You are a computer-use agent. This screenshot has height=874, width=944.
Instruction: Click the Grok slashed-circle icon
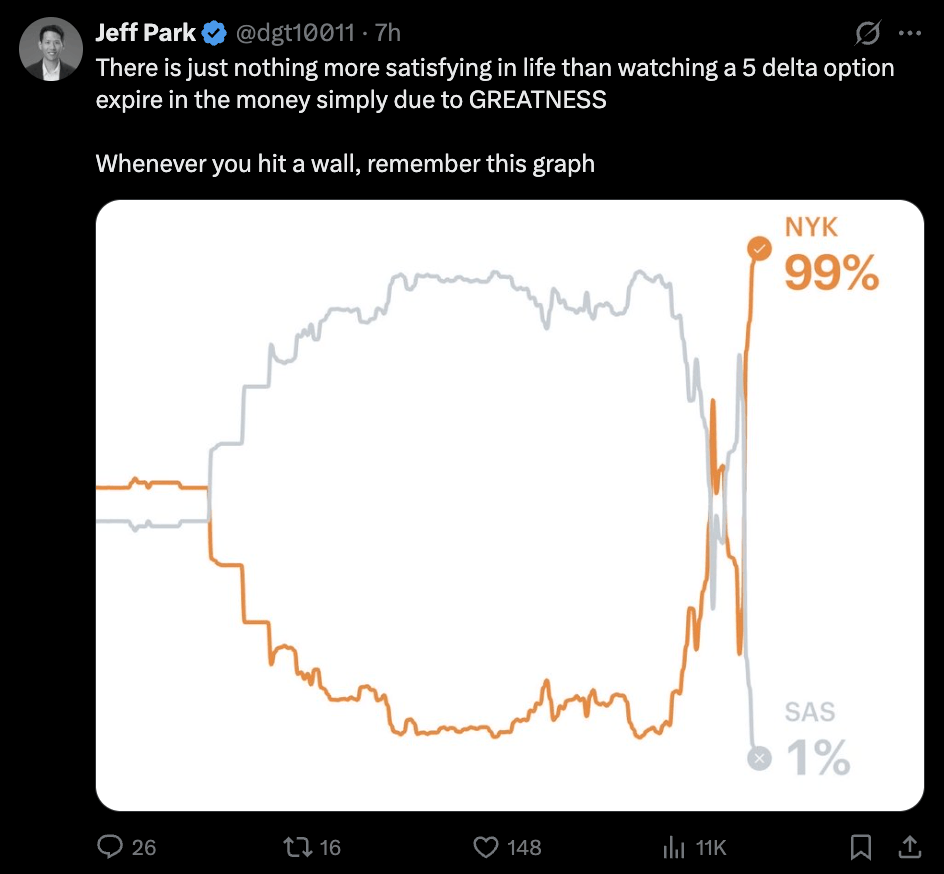pos(868,33)
